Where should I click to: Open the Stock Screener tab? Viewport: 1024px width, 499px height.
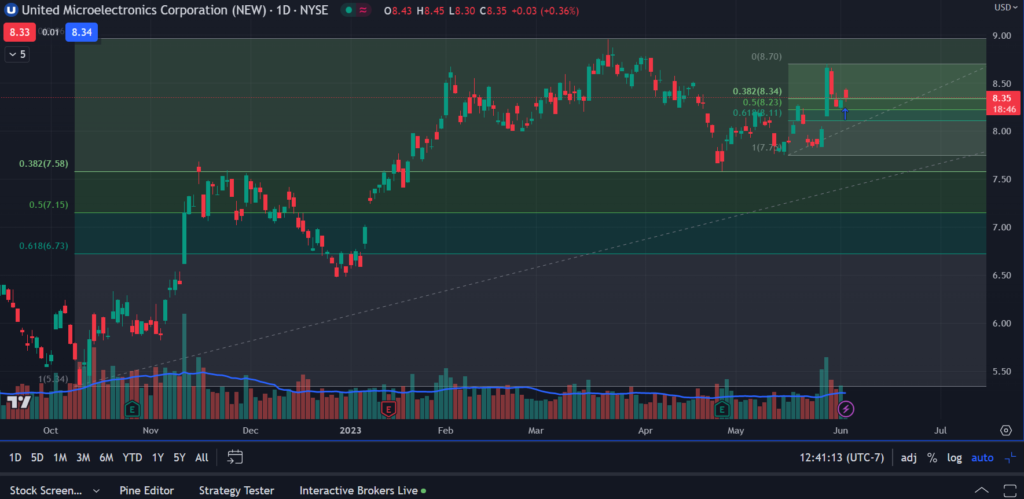[46, 490]
